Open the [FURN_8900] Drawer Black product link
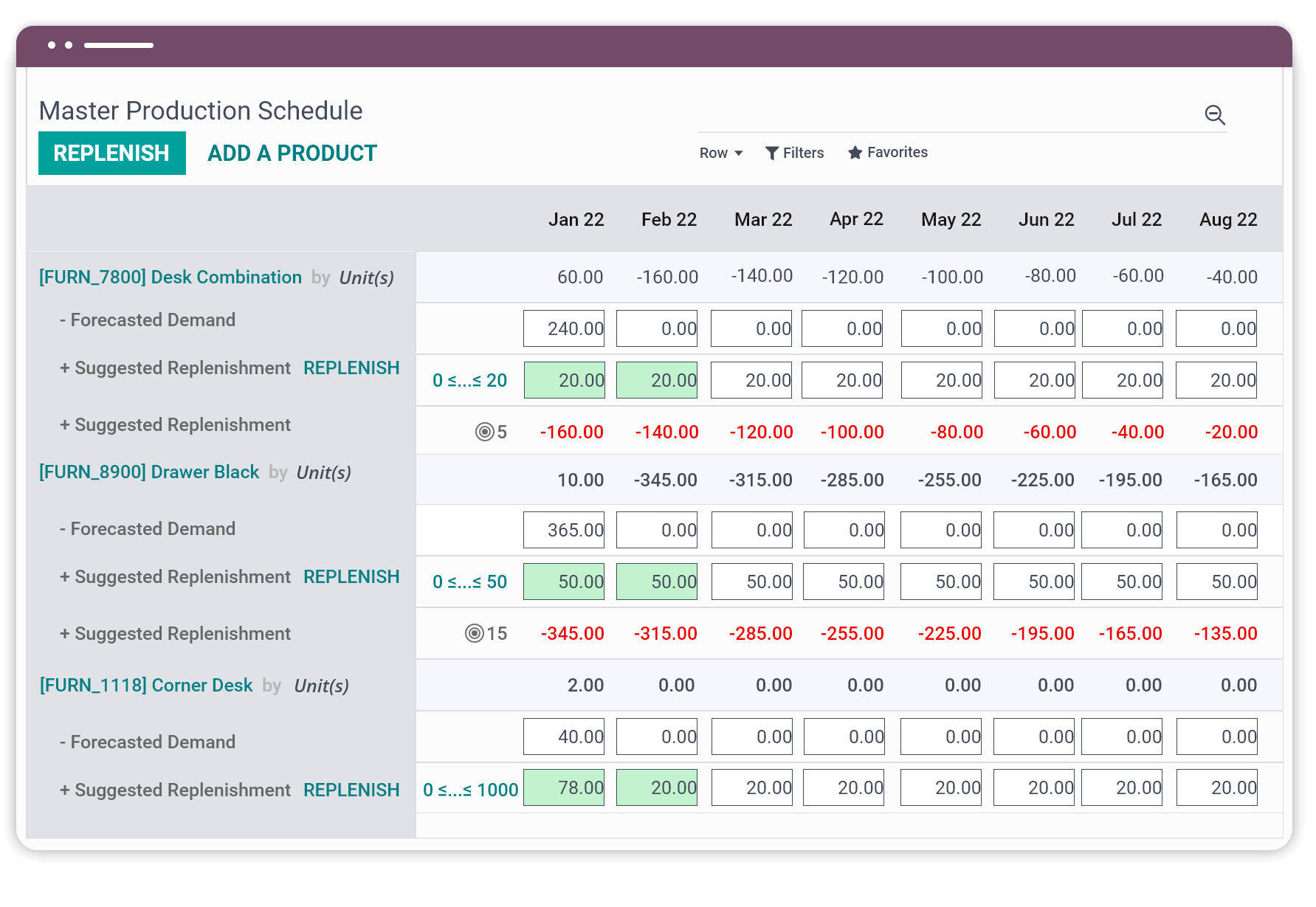1316x907 pixels. [x=149, y=472]
